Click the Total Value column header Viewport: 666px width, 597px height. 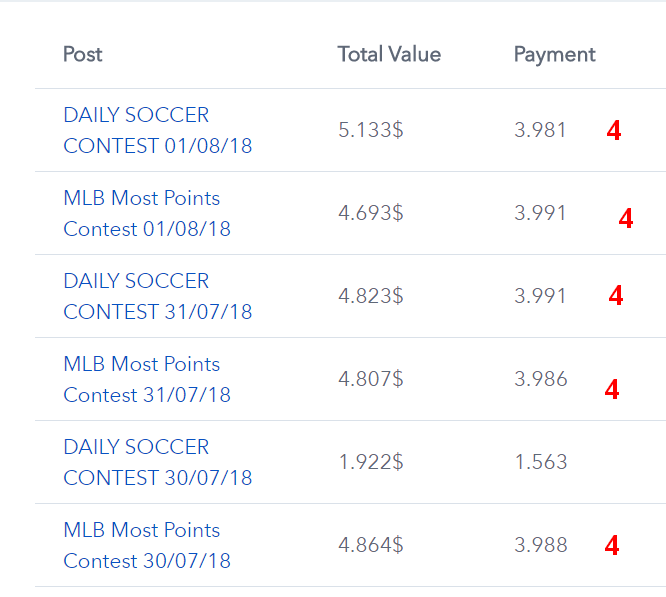pyautogui.click(x=389, y=54)
